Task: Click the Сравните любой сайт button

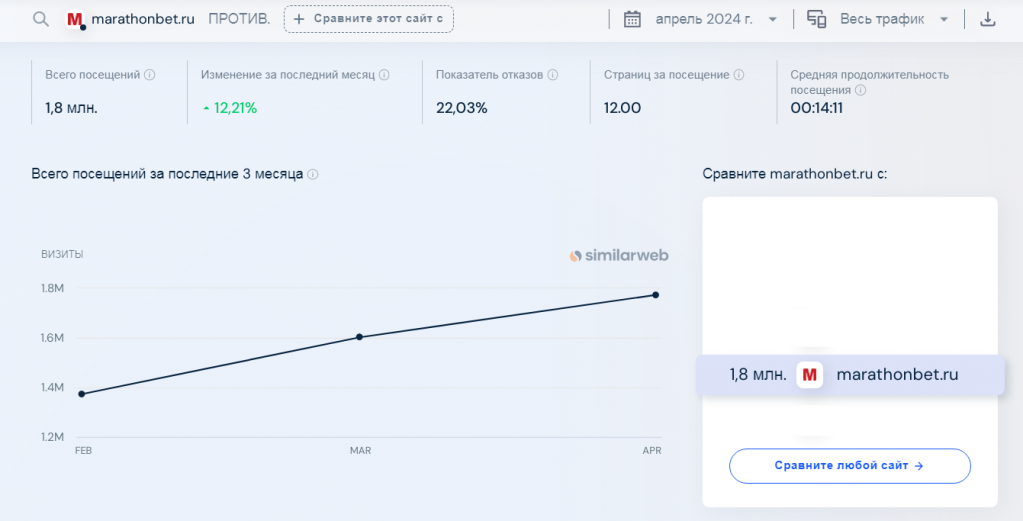Action: pos(849,466)
